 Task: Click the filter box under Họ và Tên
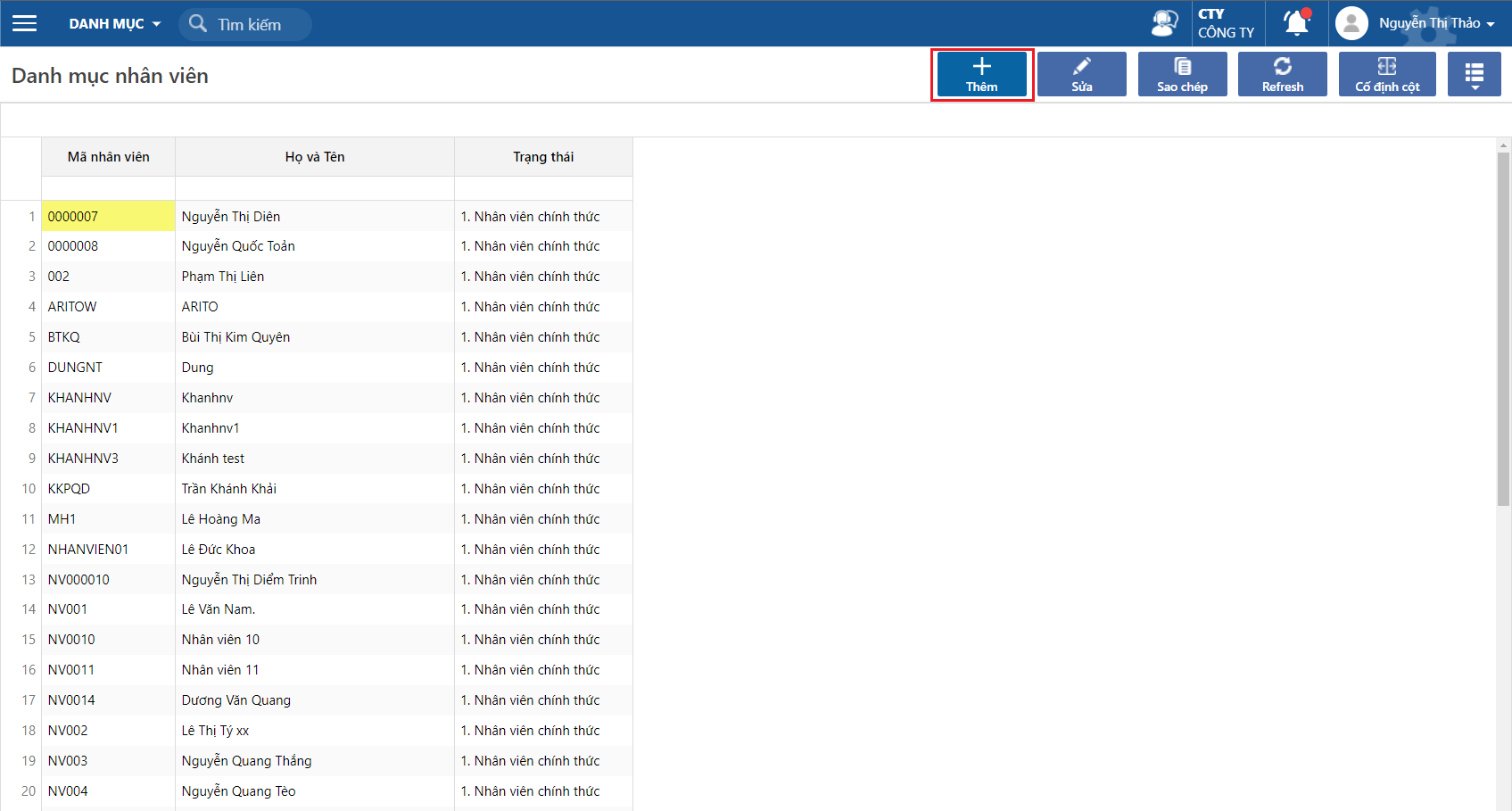(314, 188)
